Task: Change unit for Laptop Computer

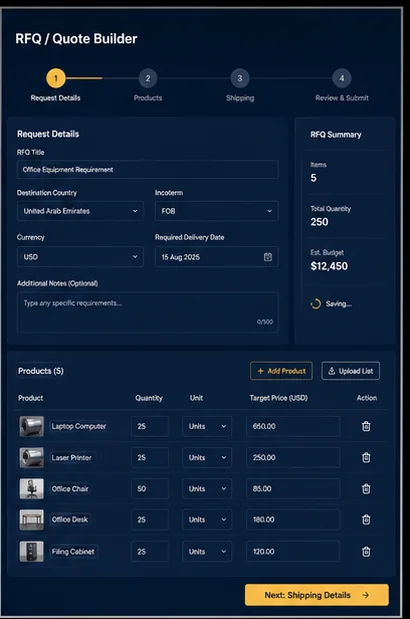Action: point(207,426)
